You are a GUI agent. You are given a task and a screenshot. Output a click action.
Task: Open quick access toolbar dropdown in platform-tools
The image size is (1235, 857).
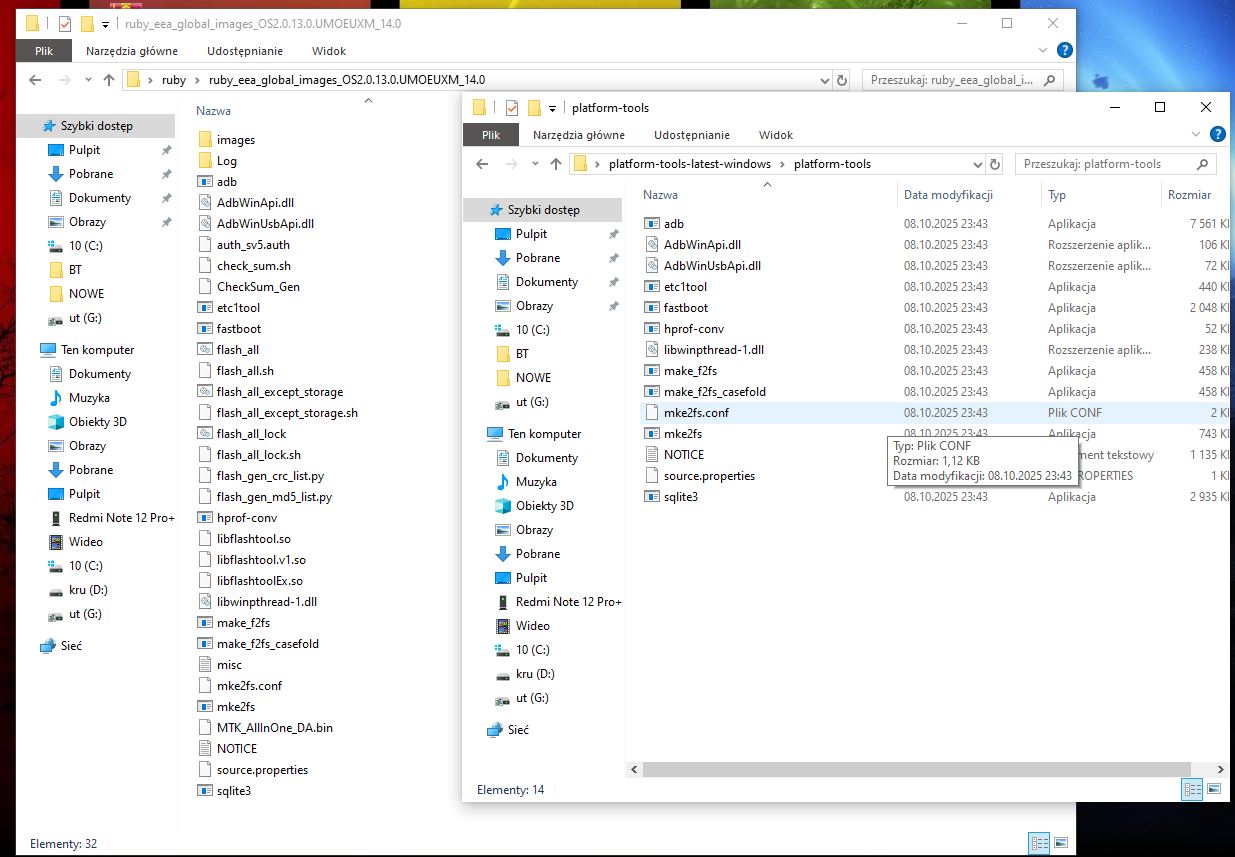552,108
